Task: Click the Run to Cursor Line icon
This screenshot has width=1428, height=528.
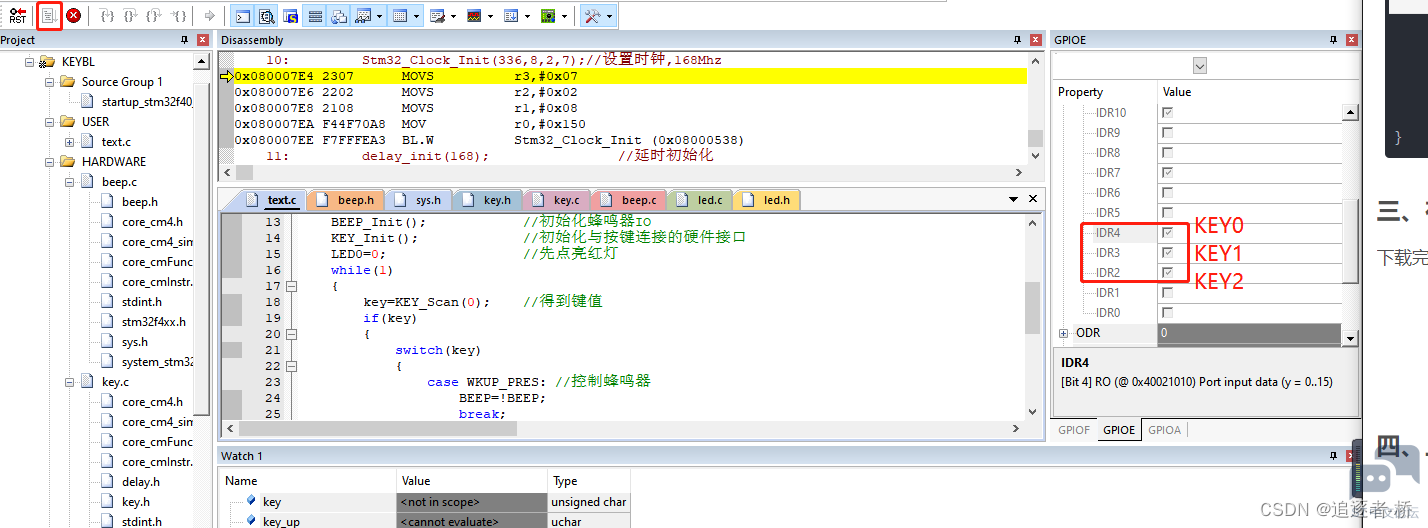Action: 178,16
